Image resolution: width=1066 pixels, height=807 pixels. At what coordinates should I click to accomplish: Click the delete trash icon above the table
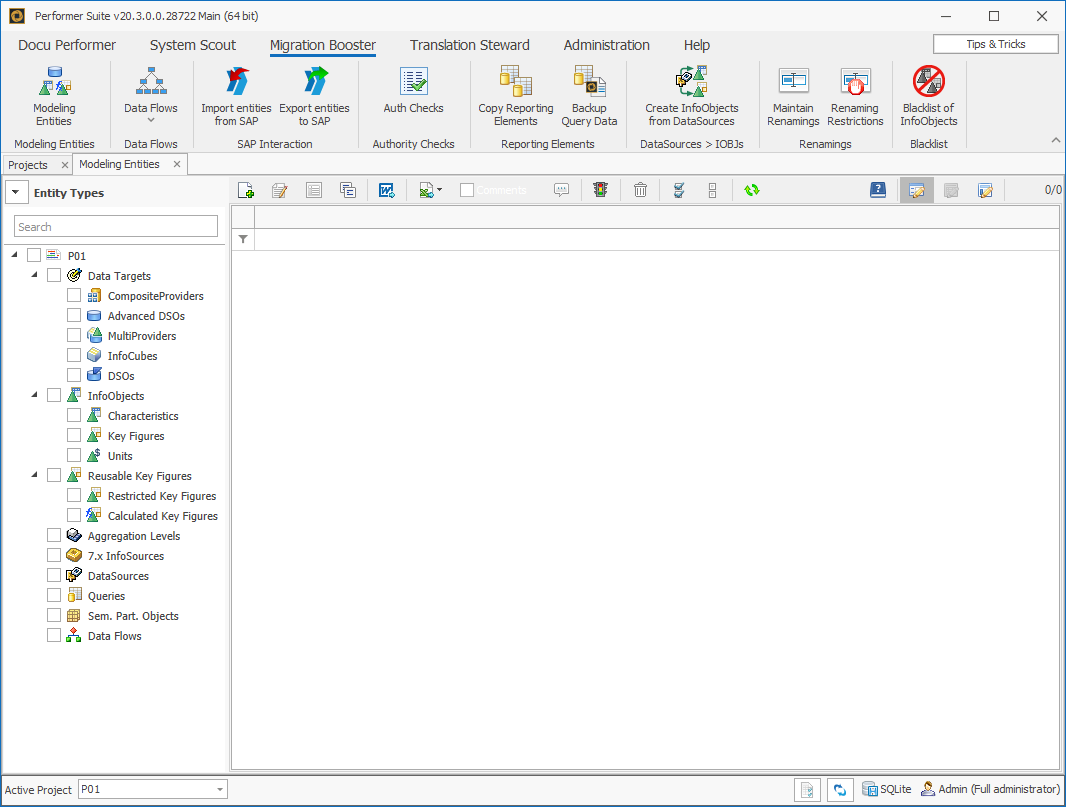point(640,189)
